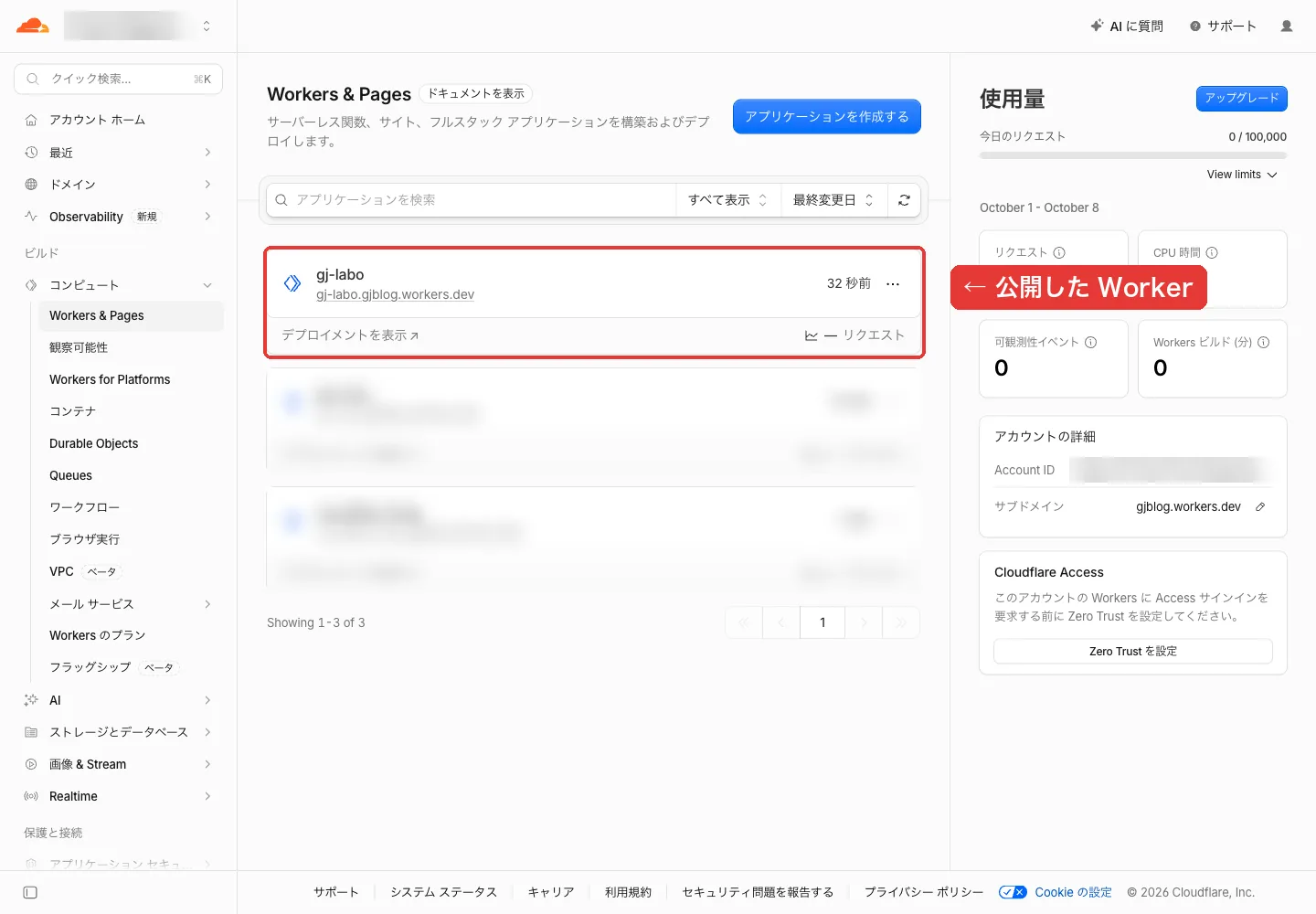Click ドキュメントを表示 link
This screenshot has width=1316, height=914.
click(476, 93)
